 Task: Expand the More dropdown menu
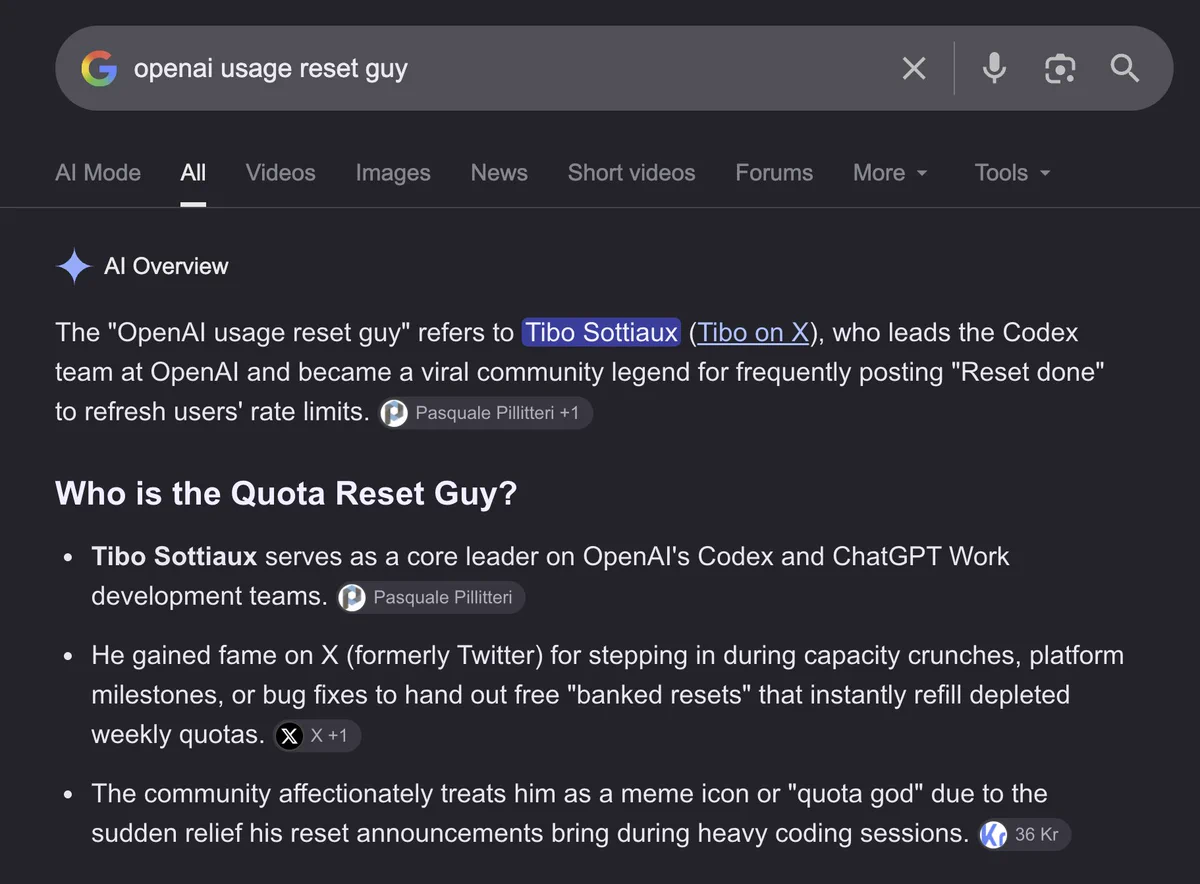[x=890, y=173]
